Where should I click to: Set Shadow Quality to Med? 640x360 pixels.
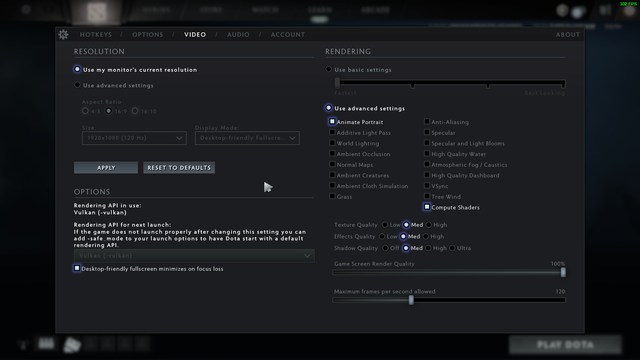point(406,248)
